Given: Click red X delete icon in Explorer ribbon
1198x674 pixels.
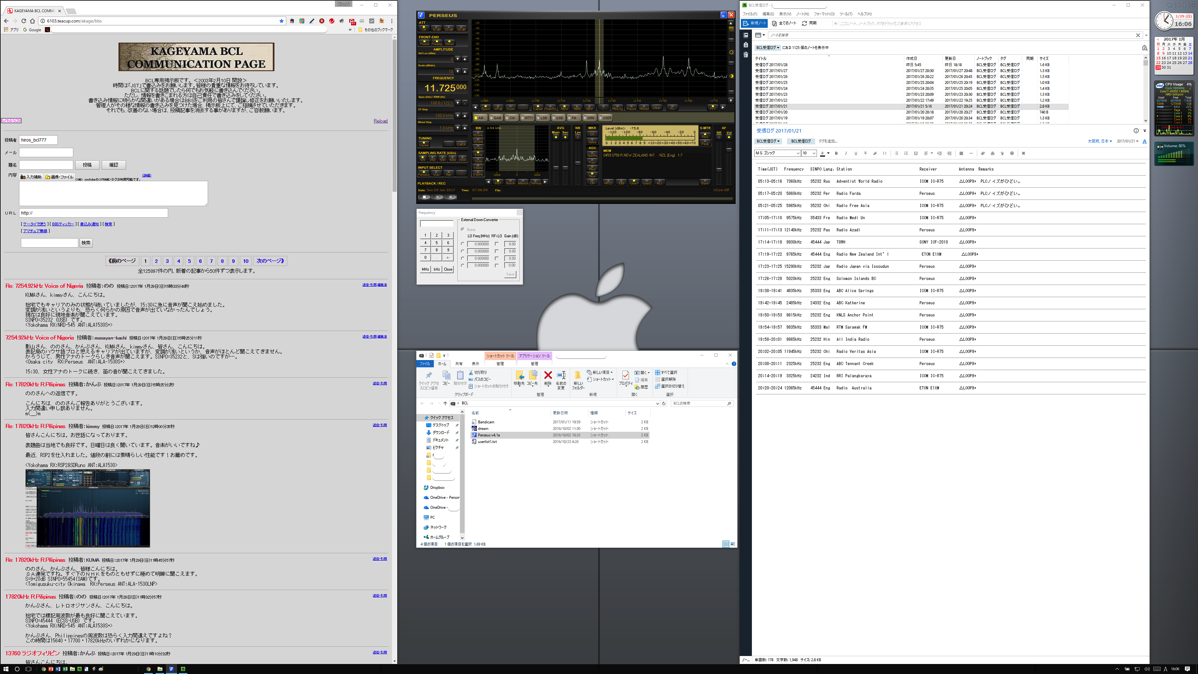Looking at the screenshot, I should pyautogui.click(x=548, y=375).
